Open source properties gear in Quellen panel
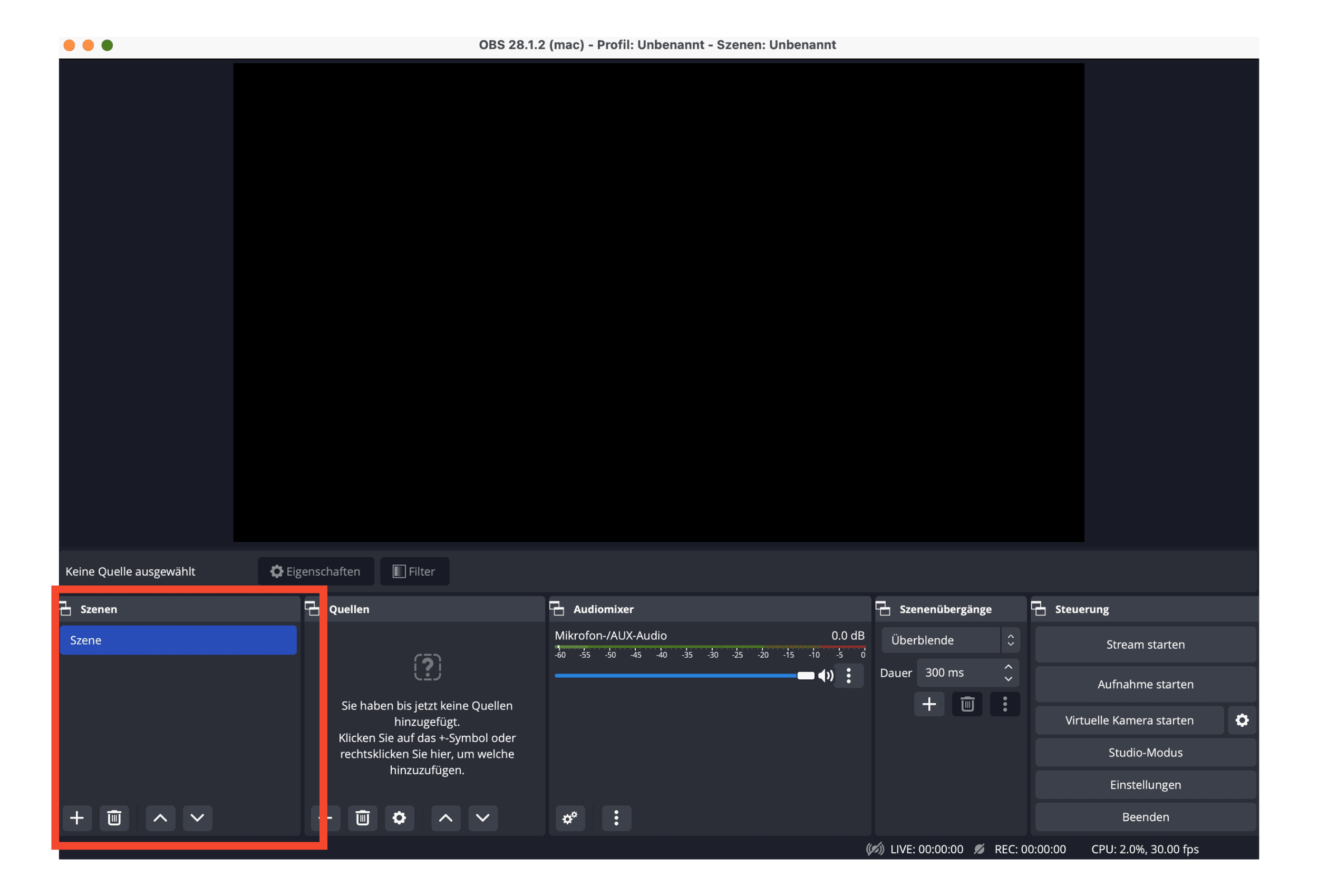 point(399,818)
